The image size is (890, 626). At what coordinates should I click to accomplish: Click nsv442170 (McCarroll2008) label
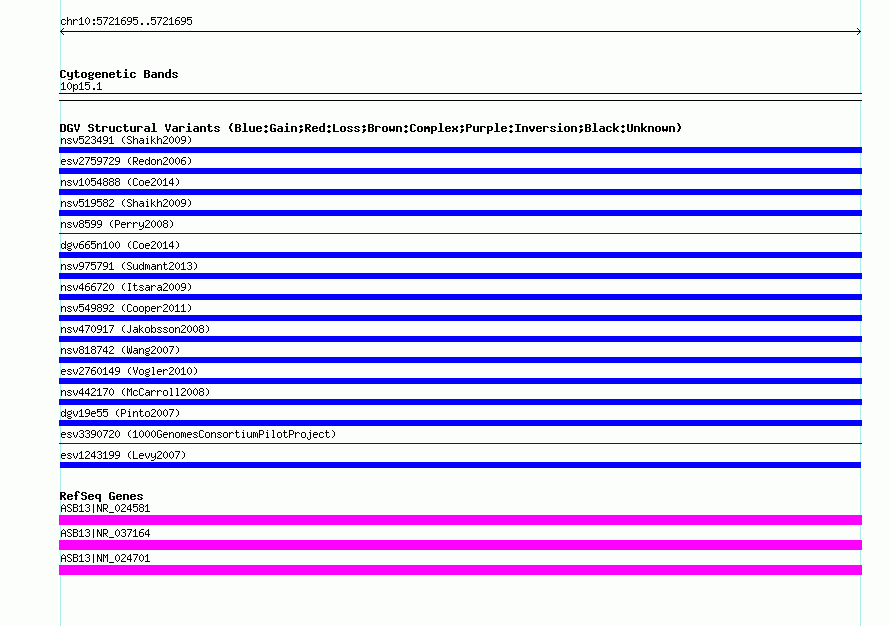point(135,392)
